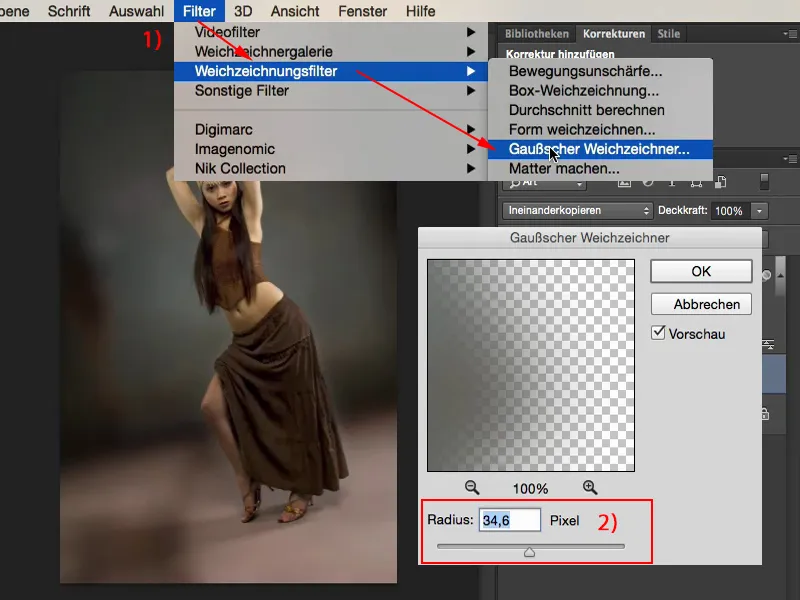Select Gaußscher Weichzeichner... in the submenu

(600, 149)
